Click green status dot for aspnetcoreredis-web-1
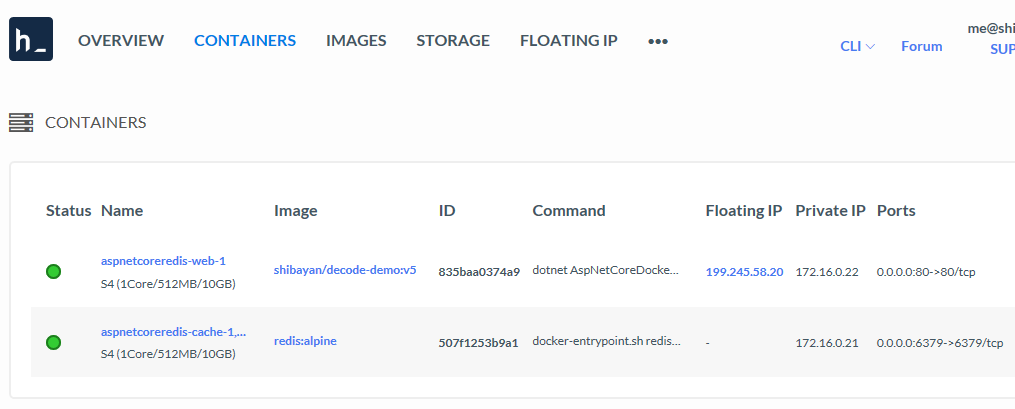1015x409 pixels. pyautogui.click(x=54, y=272)
